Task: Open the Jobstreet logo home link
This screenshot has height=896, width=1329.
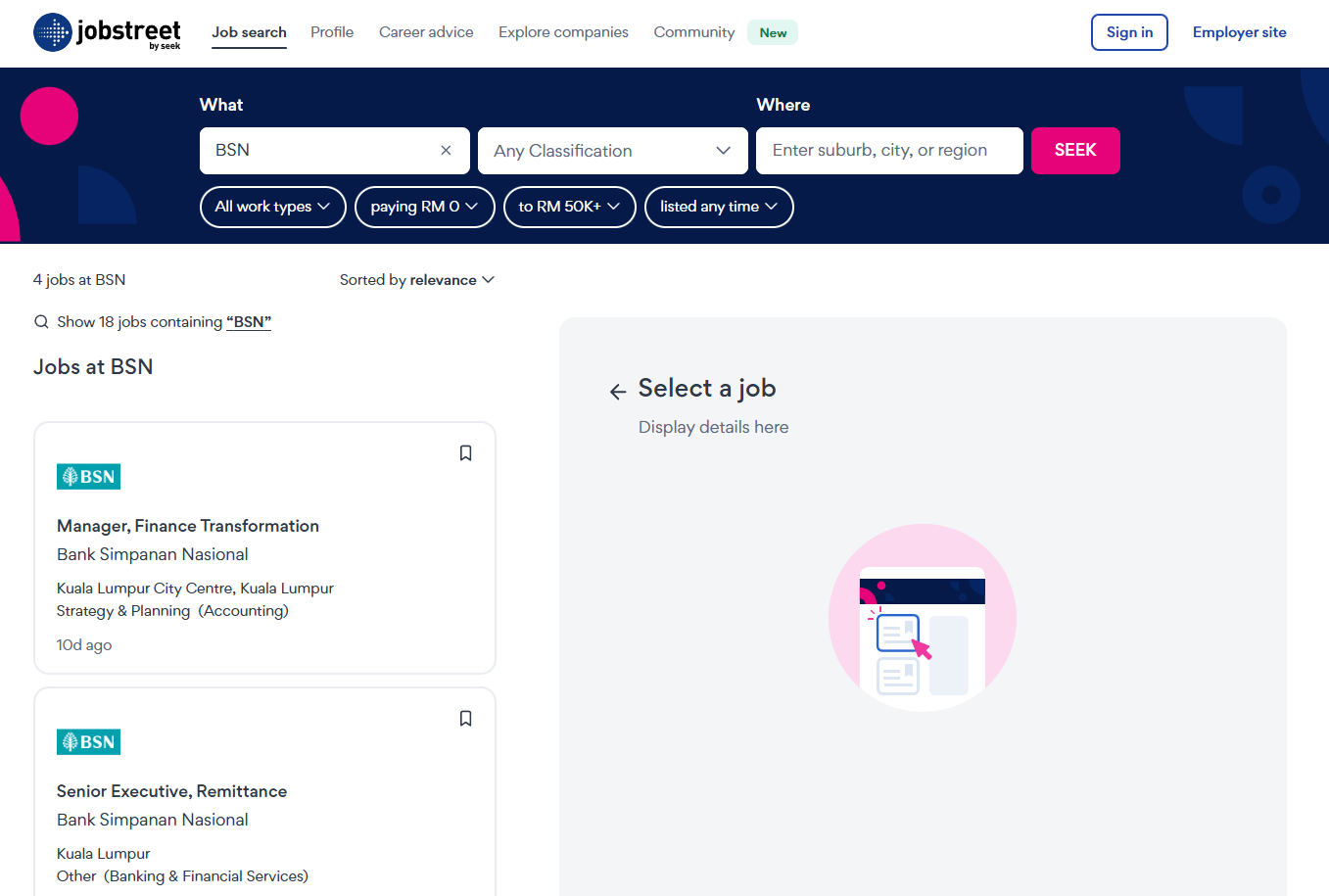Action: coord(107,32)
